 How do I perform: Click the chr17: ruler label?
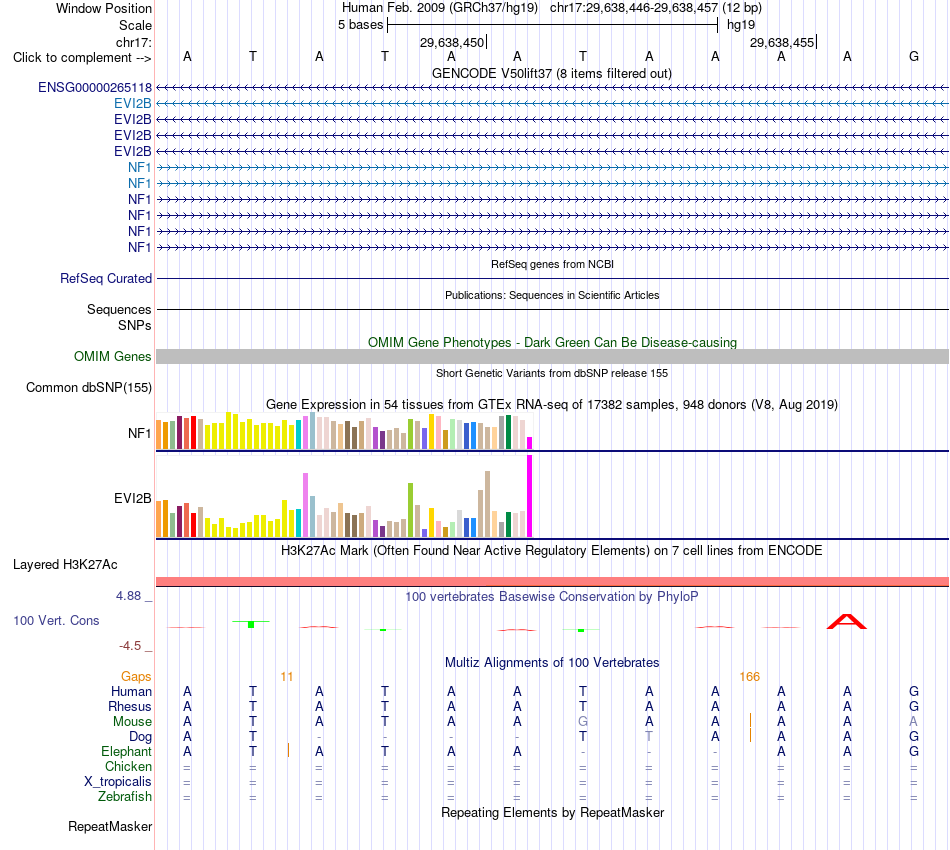(x=134, y=42)
